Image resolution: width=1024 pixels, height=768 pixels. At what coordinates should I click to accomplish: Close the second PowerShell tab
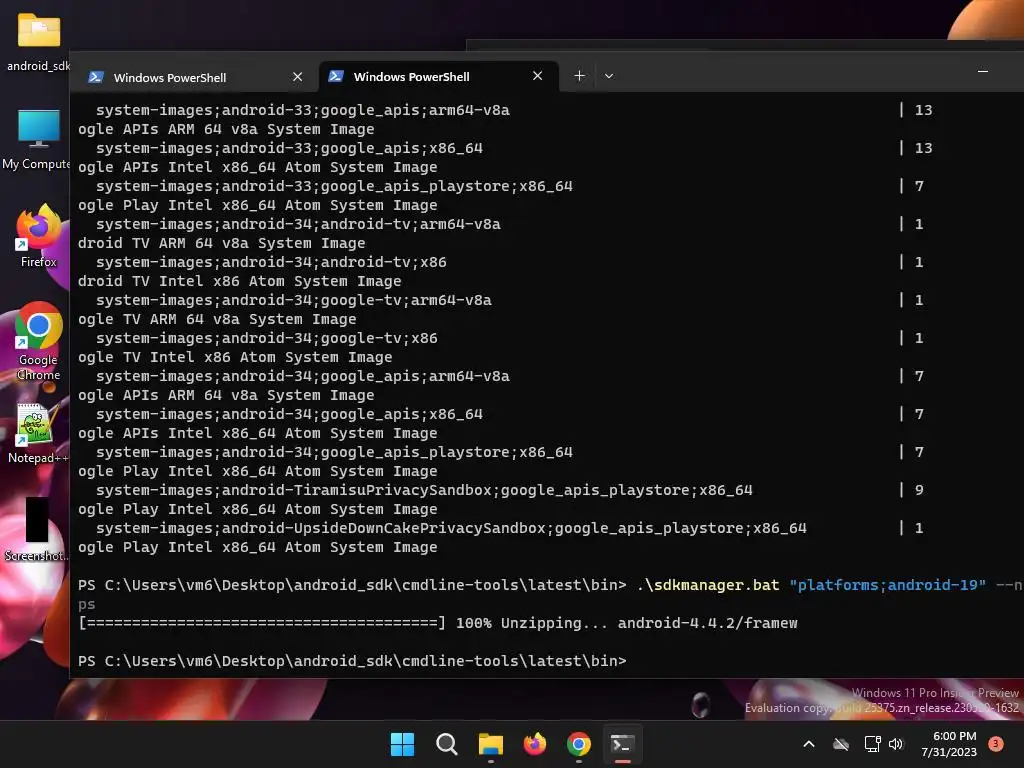click(537, 76)
